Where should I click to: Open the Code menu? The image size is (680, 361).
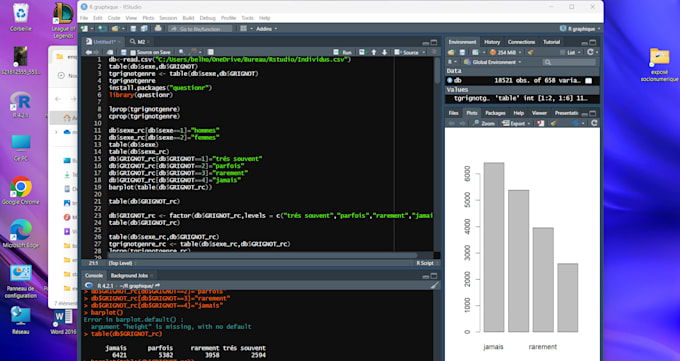[x=114, y=18]
